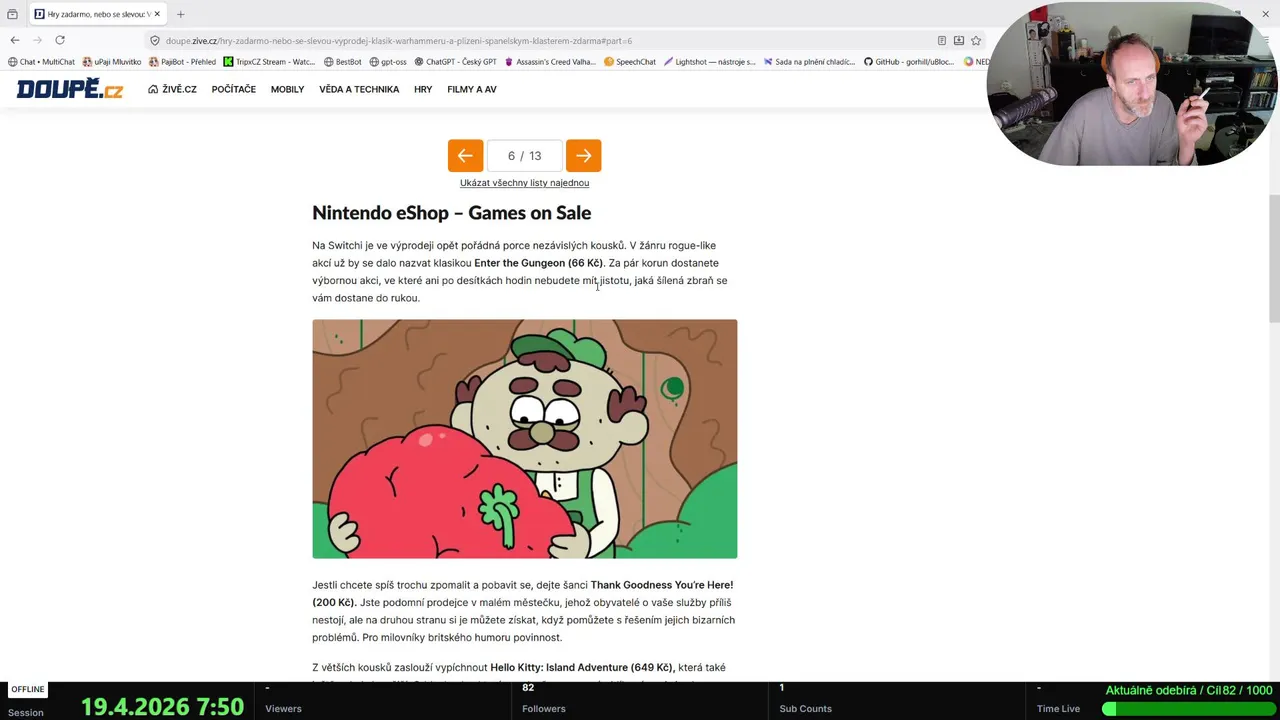The image size is (1280, 720).
Task: Click the browser back arrow
Action: [x=15, y=40]
